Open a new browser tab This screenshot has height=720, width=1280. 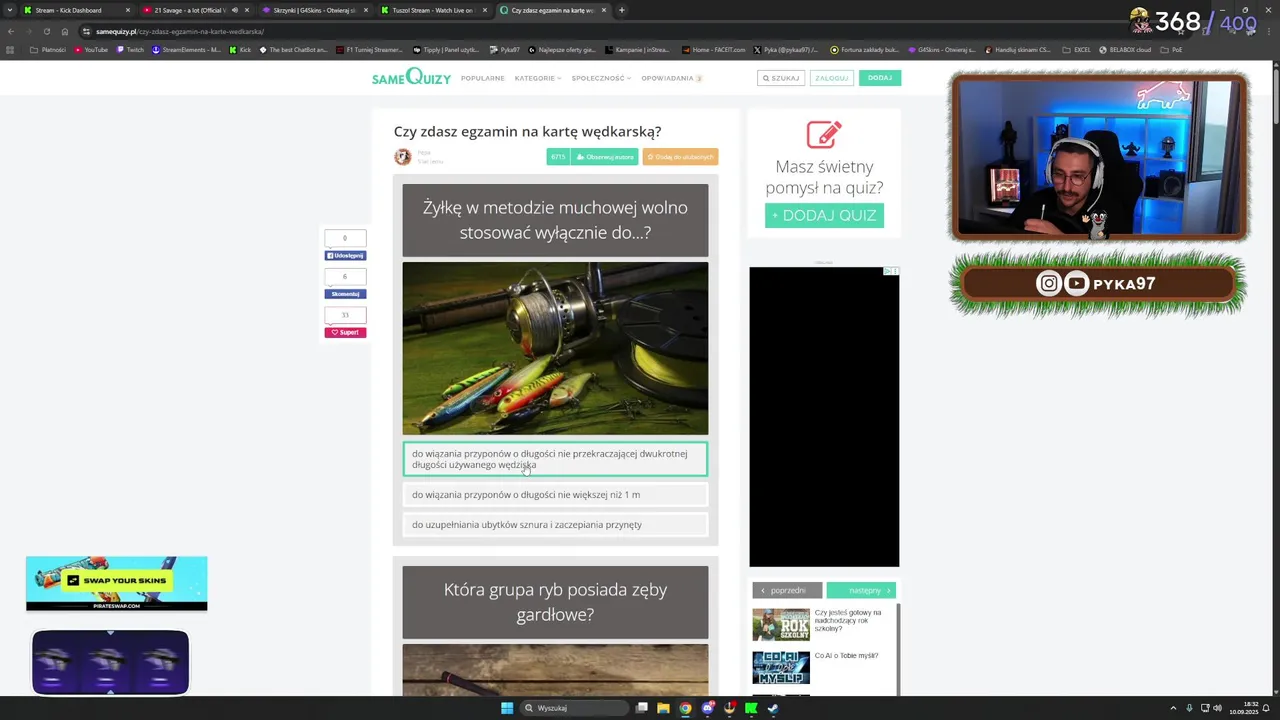(x=621, y=10)
